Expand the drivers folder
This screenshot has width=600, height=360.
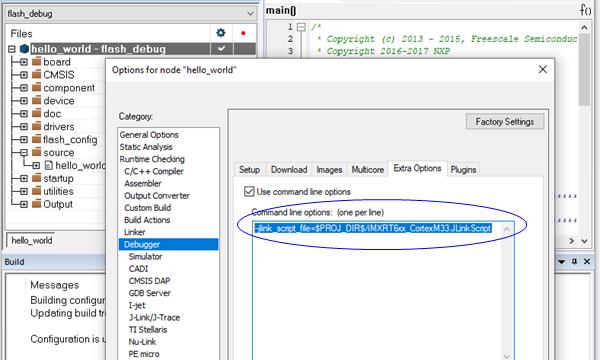tap(24, 127)
